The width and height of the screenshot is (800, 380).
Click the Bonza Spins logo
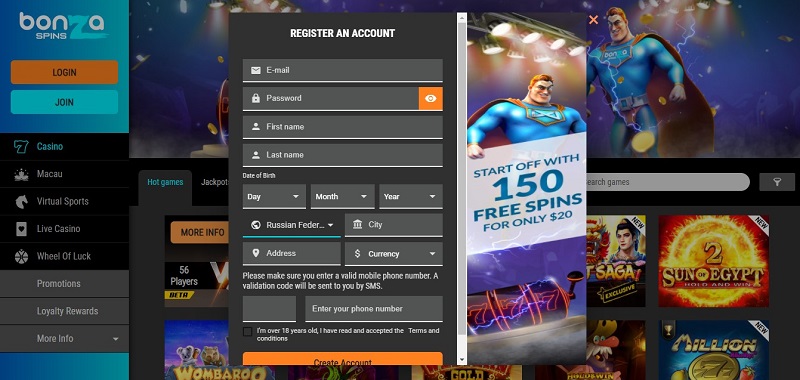(x=63, y=26)
